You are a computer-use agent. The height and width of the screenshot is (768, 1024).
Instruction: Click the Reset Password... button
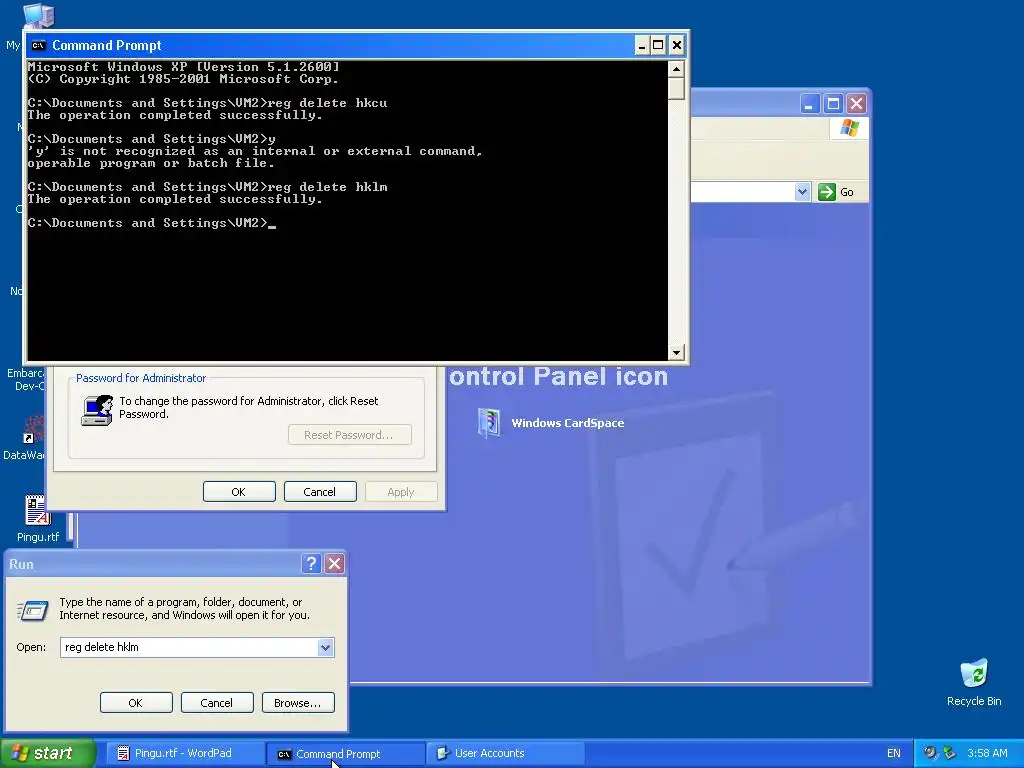tap(349, 435)
